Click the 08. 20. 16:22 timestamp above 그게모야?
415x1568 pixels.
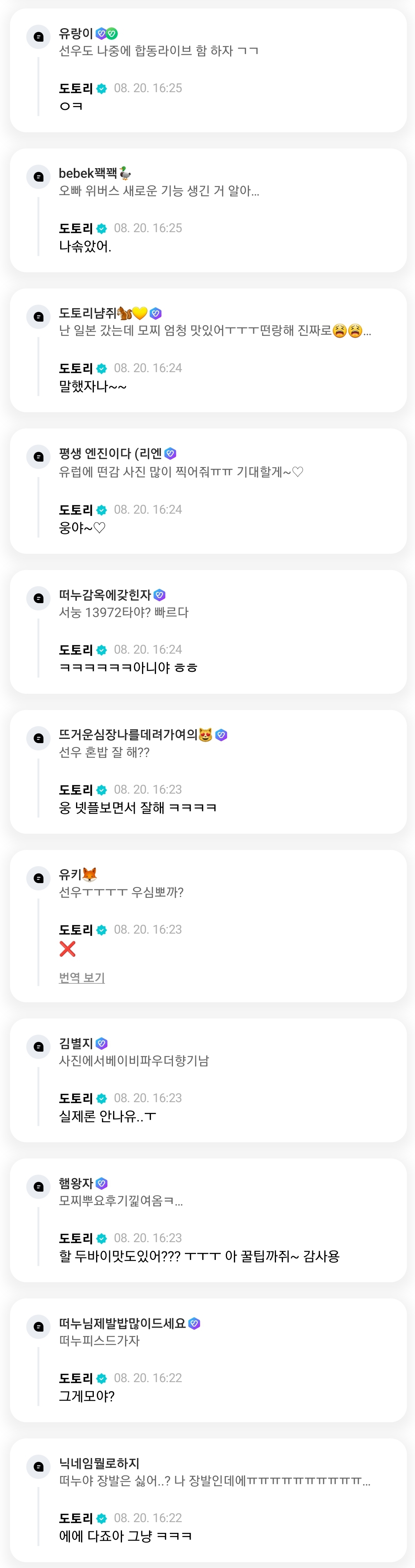pyautogui.click(x=147, y=1378)
